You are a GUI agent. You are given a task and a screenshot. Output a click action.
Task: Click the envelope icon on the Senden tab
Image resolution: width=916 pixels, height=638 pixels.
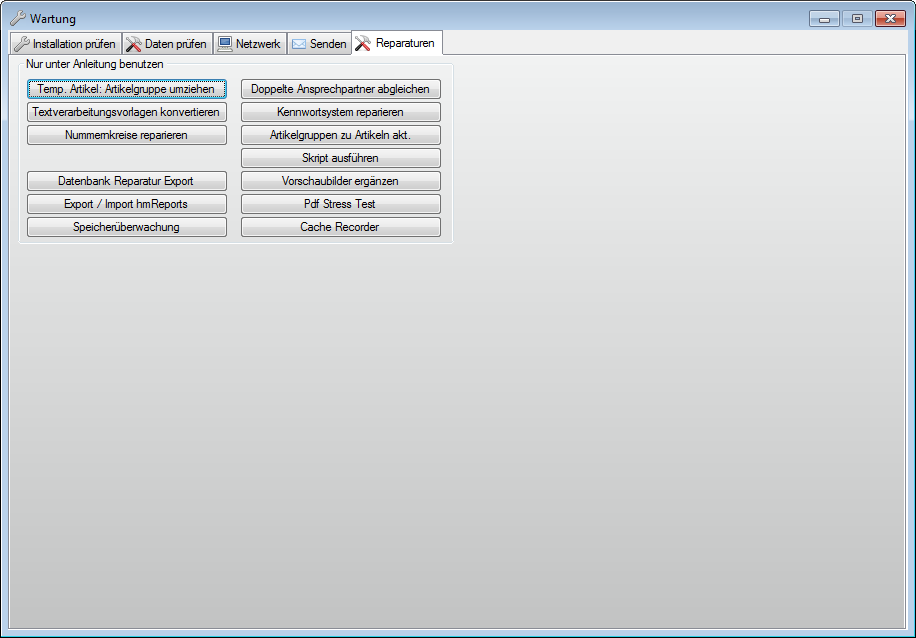(299, 44)
